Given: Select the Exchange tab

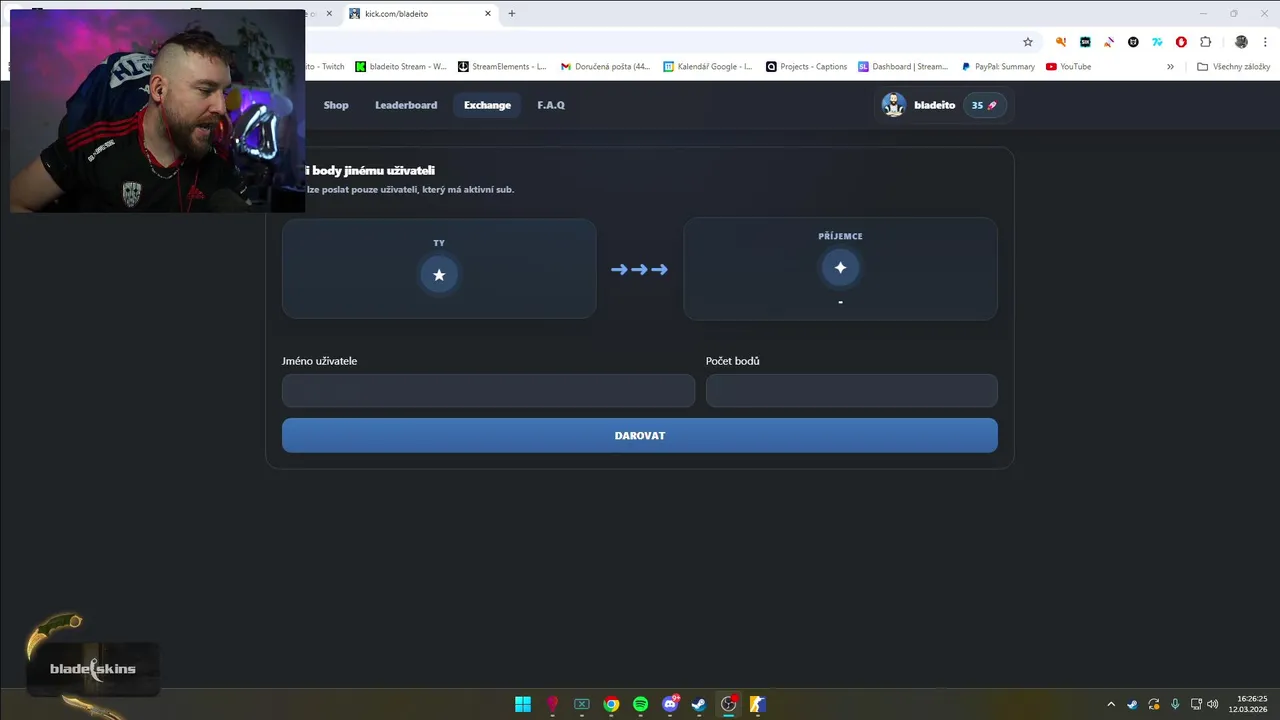Looking at the screenshot, I should point(487,105).
